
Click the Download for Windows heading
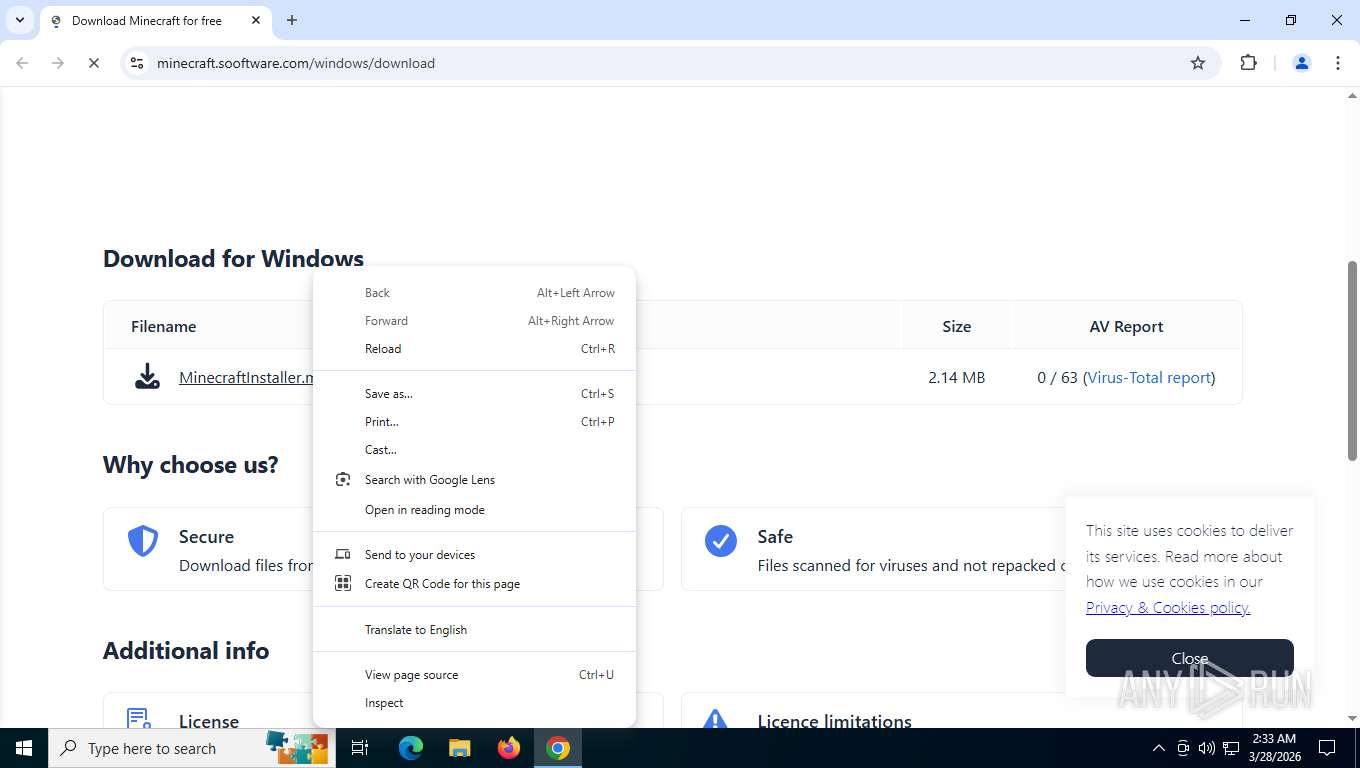pos(233,258)
